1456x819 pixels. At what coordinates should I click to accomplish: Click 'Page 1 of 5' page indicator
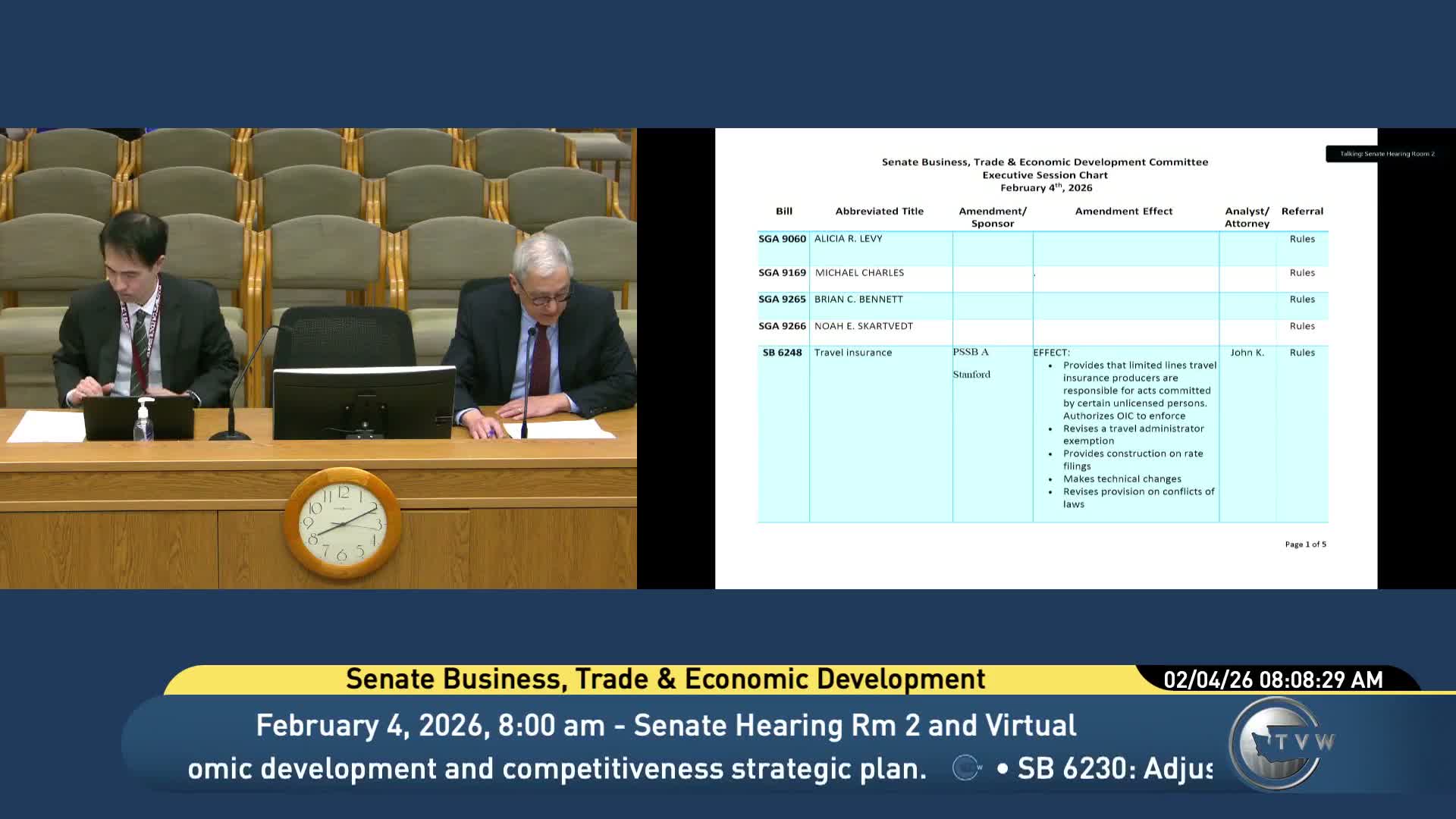click(1305, 544)
